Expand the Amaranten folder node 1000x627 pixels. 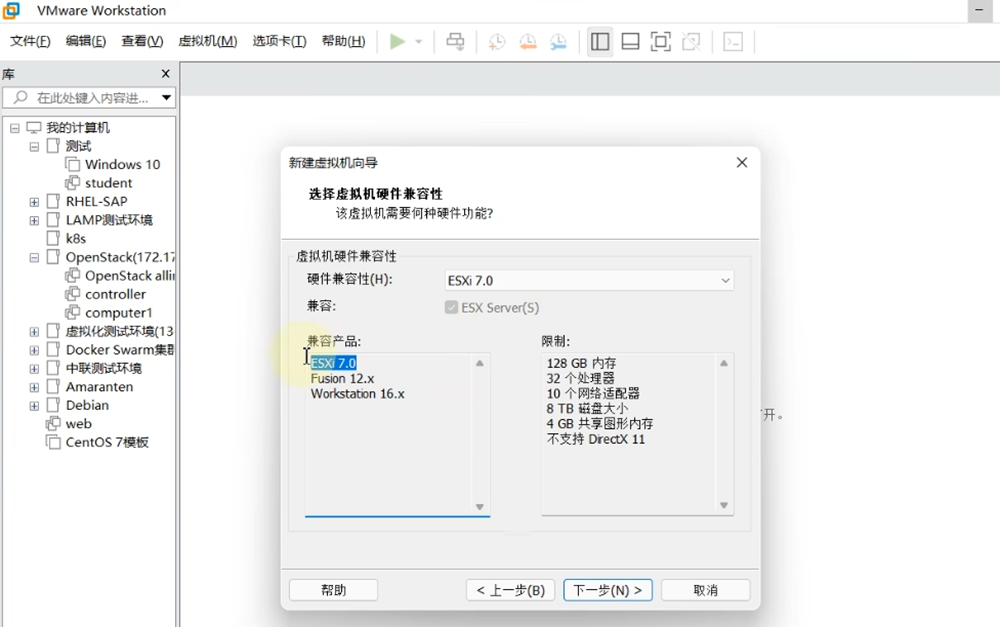tap(34, 387)
